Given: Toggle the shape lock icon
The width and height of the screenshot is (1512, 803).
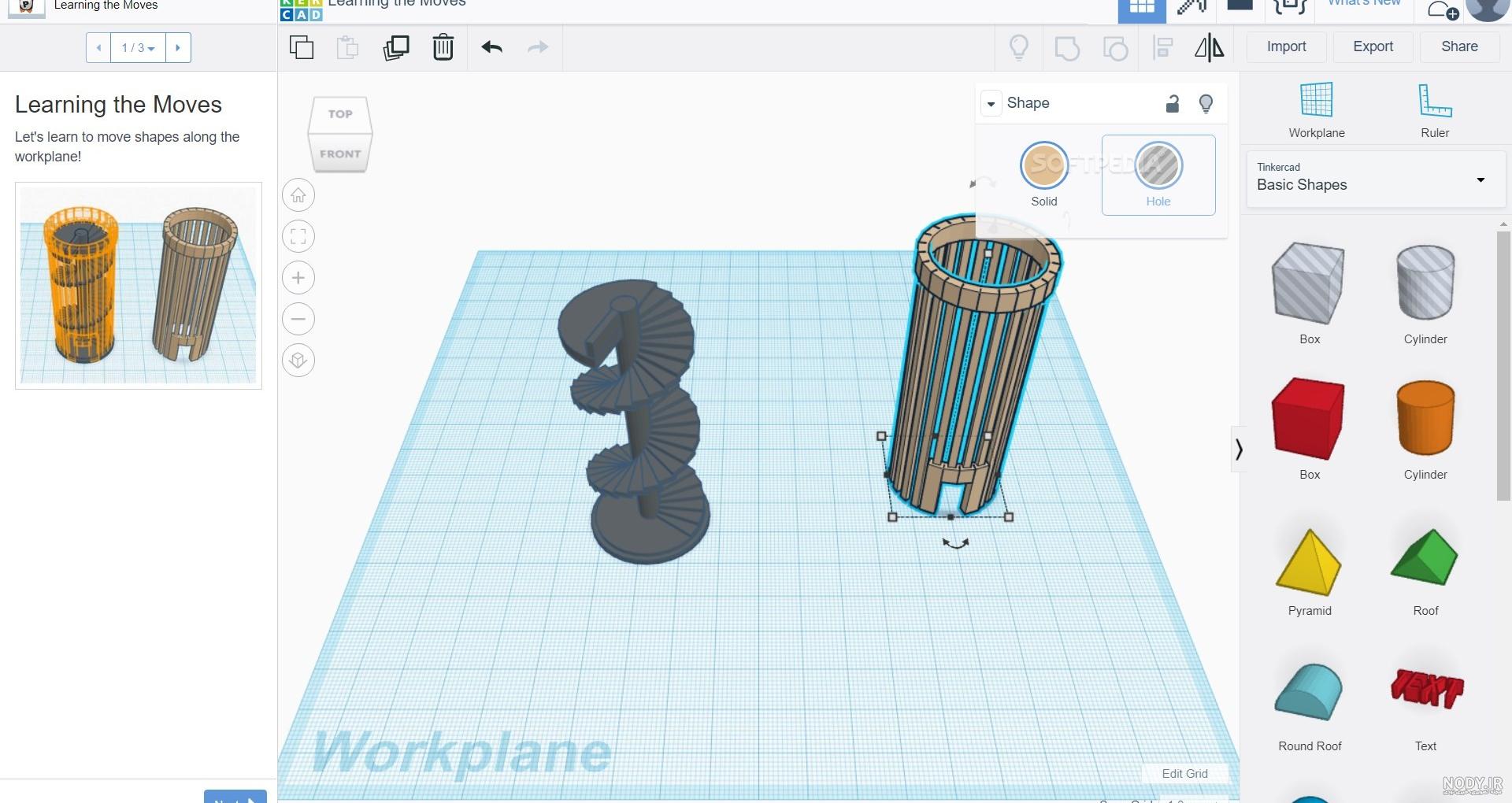Looking at the screenshot, I should [1173, 103].
